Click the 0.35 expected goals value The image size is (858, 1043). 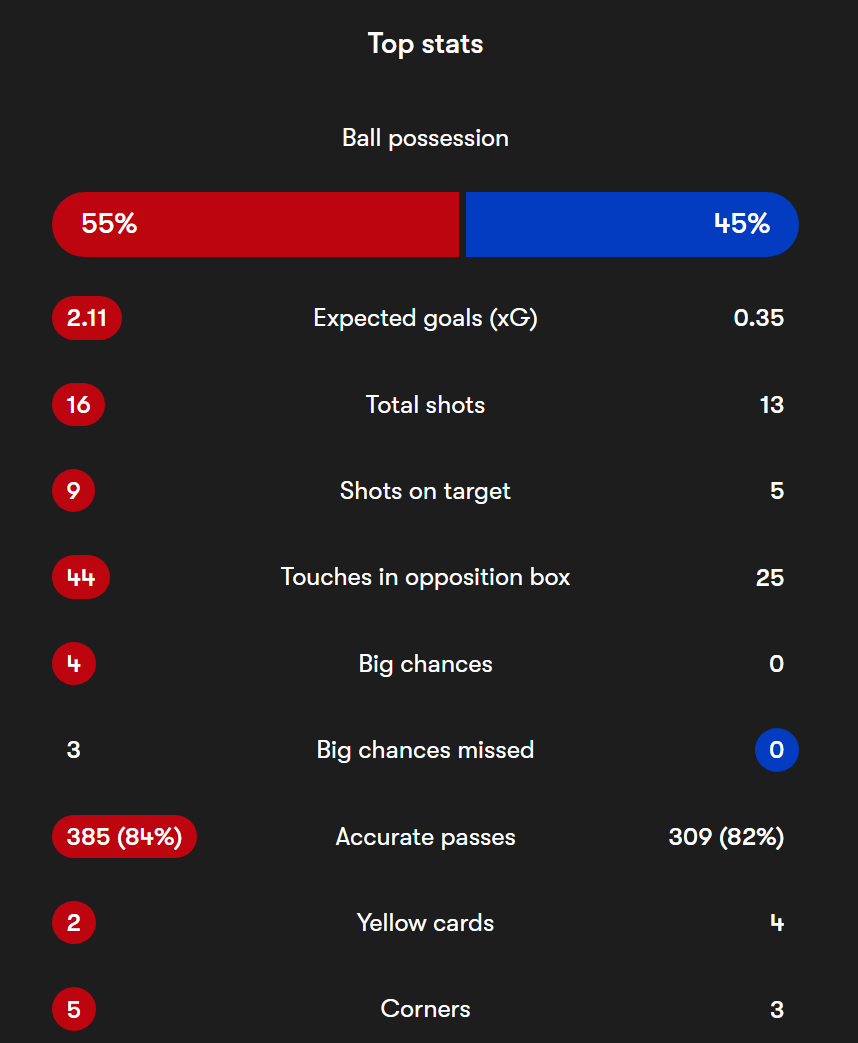(x=759, y=318)
